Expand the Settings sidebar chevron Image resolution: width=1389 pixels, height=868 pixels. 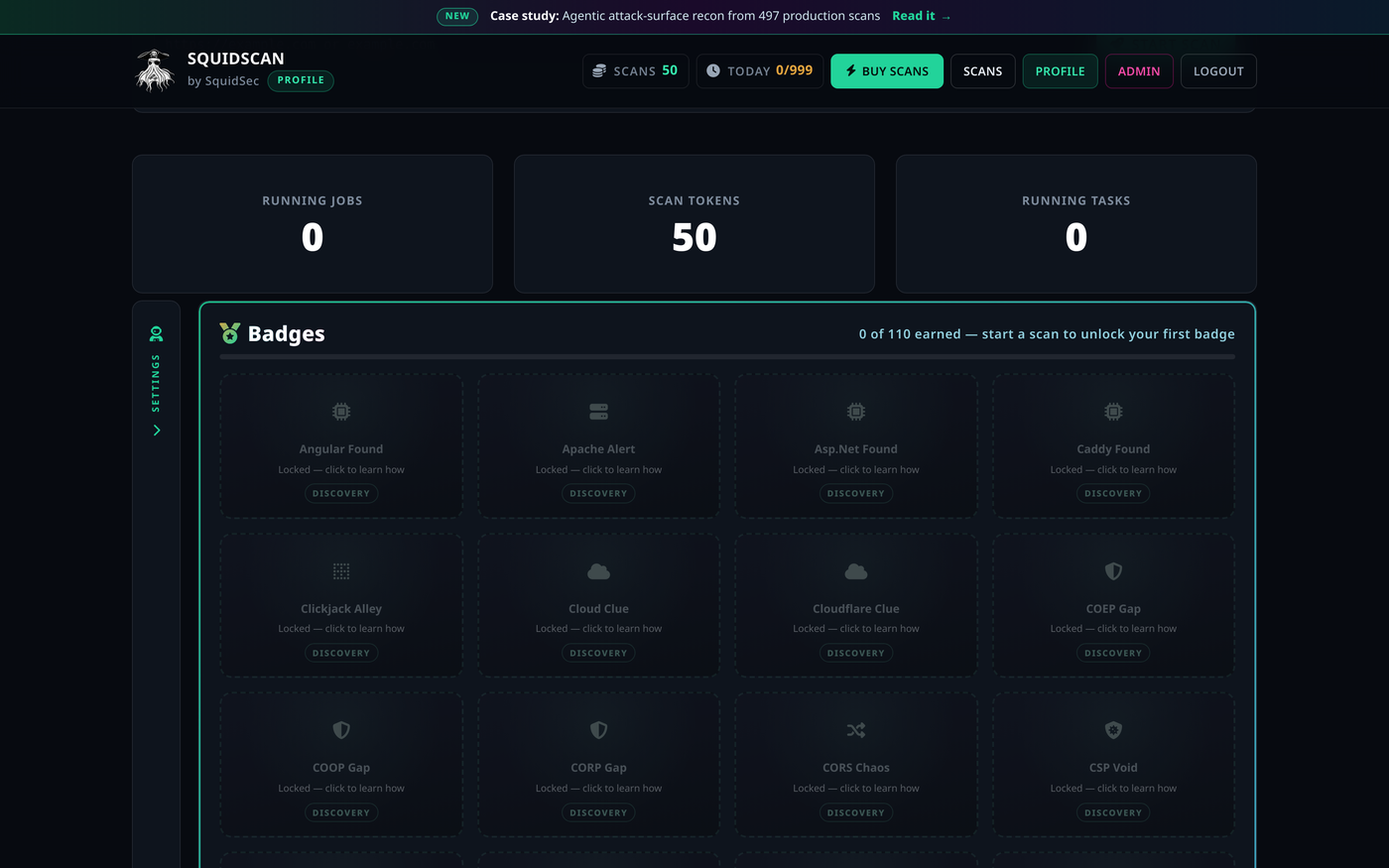point(156,430)
